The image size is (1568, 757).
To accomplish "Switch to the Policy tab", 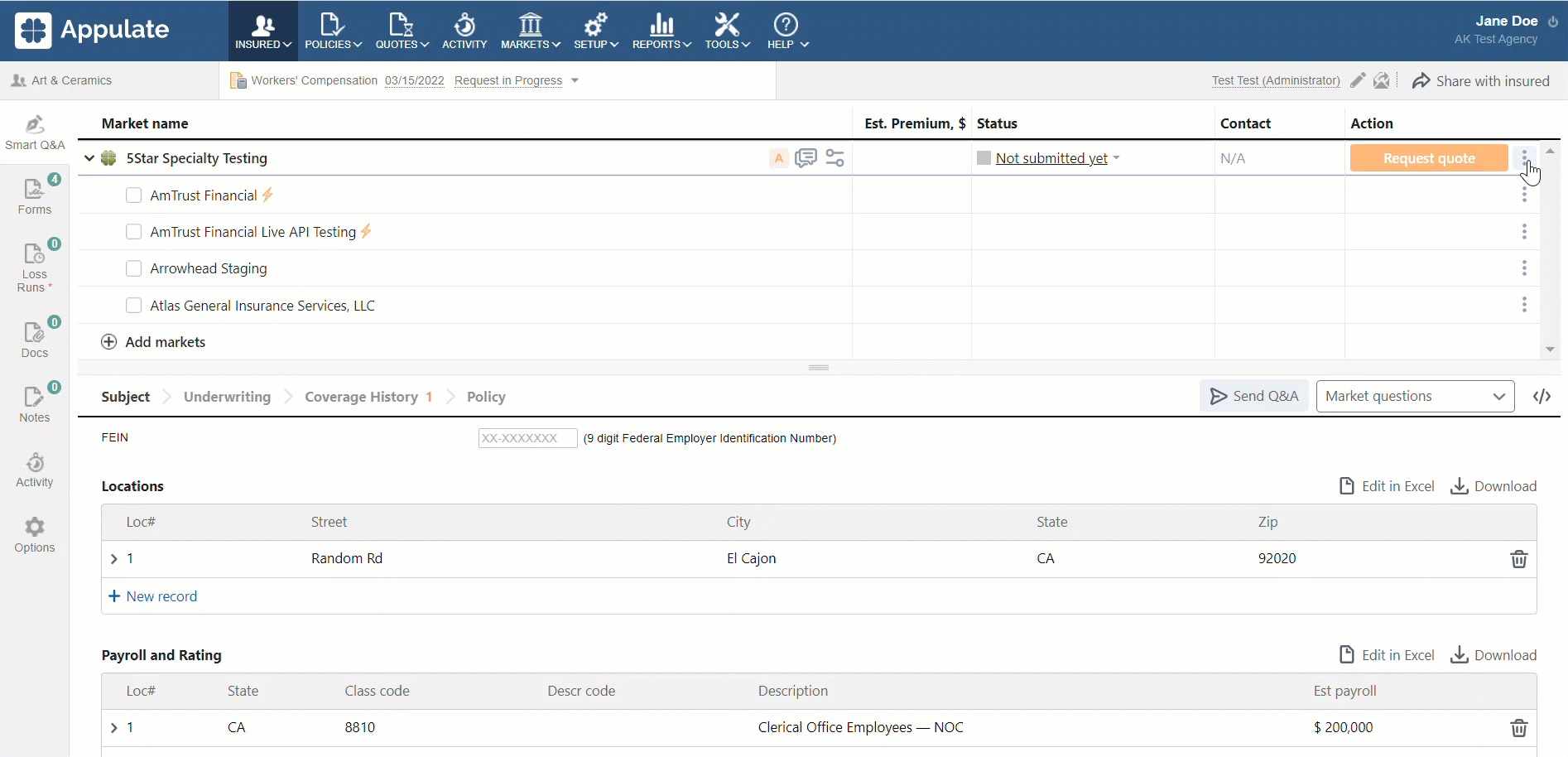I will point(486,397).
